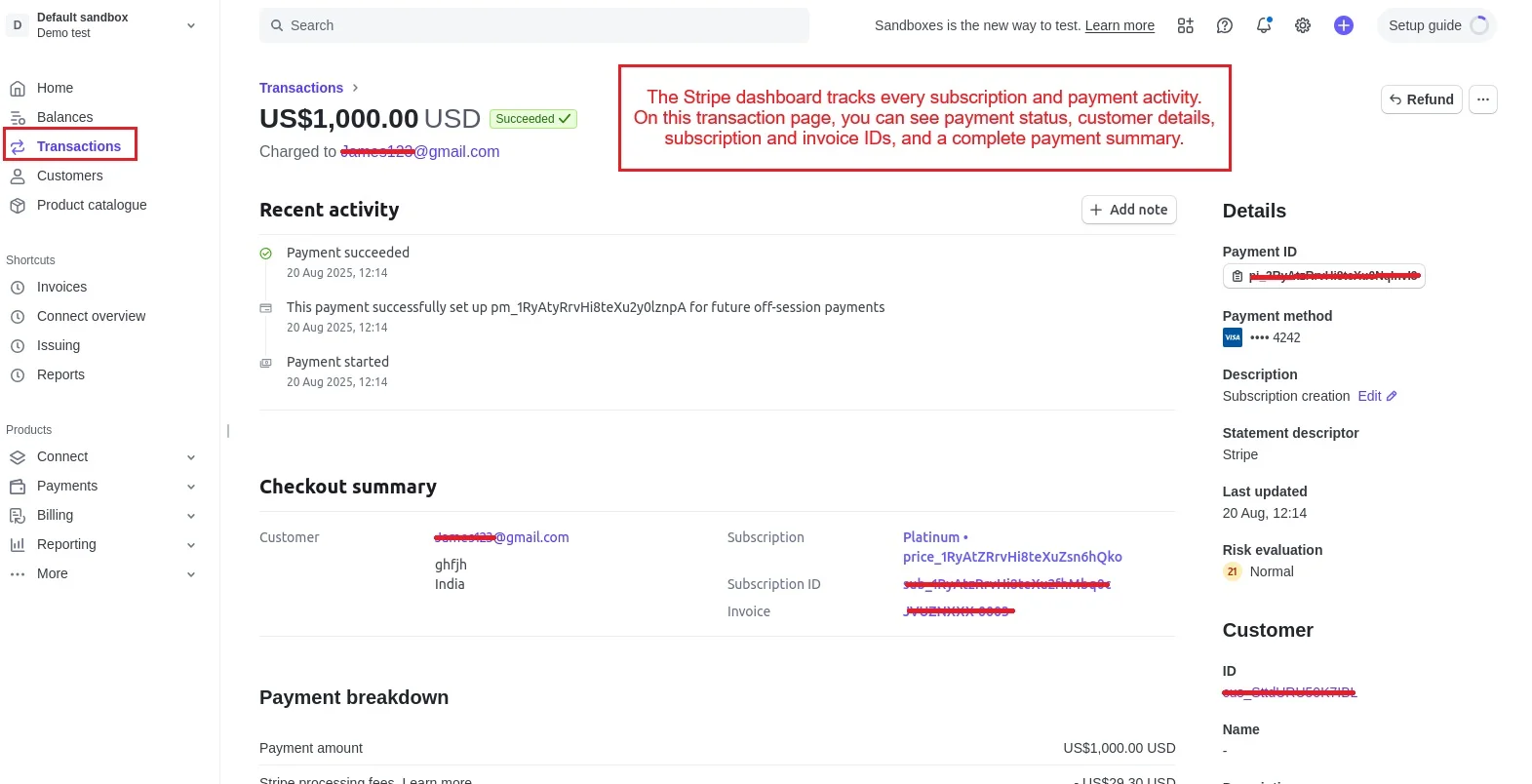1532x784 pixels.
Task: Open the Default sandbox account switcher
Action: [x=102, y=25]
